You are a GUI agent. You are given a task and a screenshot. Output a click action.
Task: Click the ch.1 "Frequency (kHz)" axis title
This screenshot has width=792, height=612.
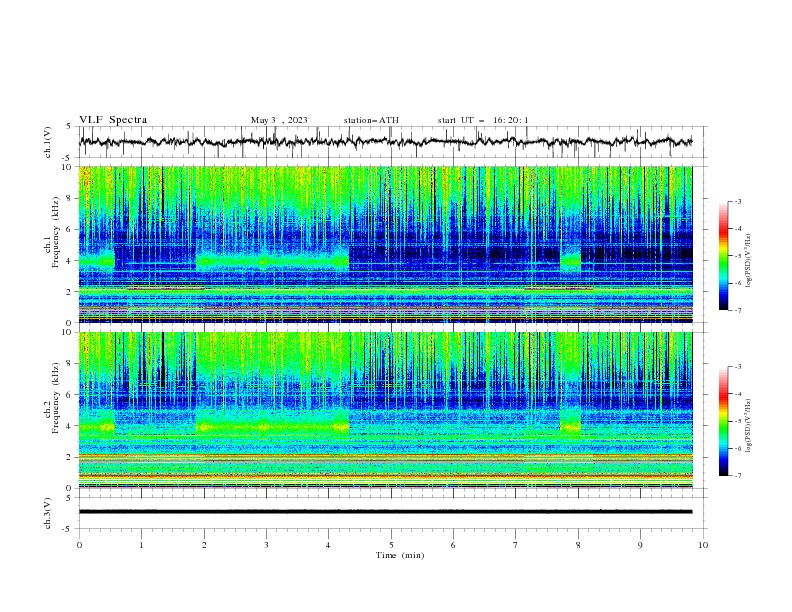tap(56, 231)
